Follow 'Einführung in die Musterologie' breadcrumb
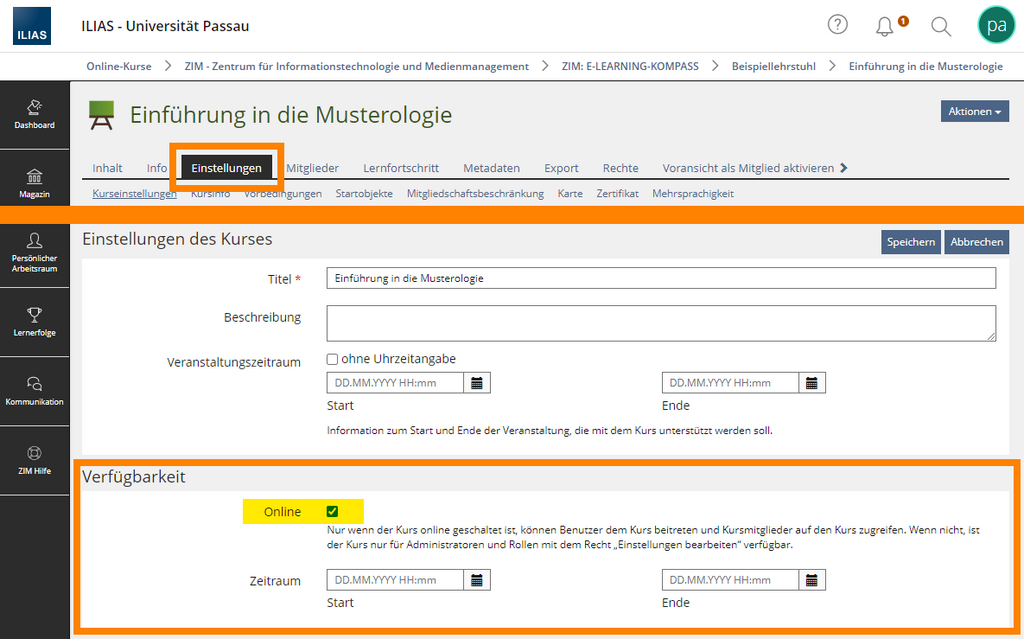 pyautogui.click(x=926, y=67)
